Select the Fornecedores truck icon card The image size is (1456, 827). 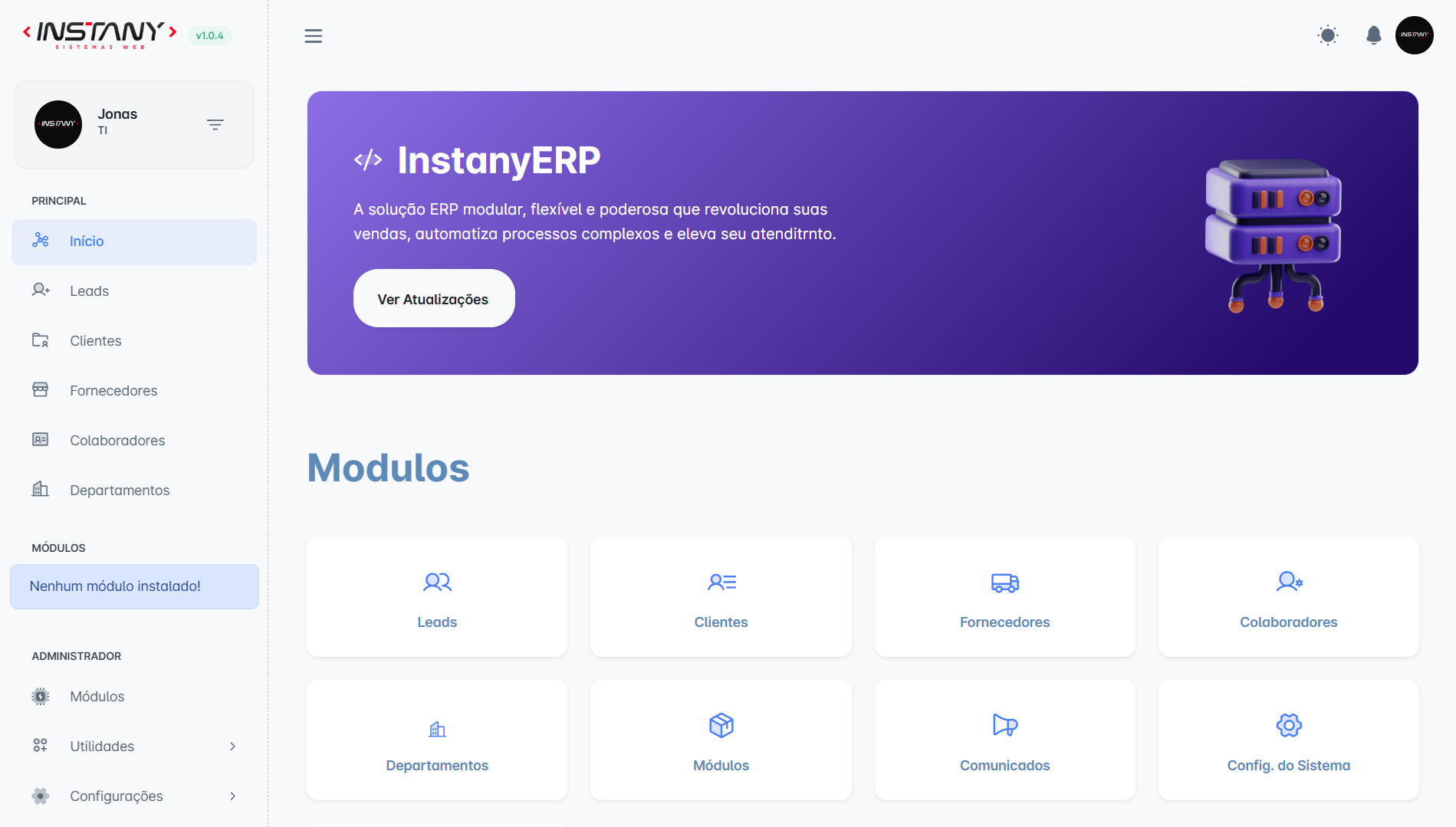(1004, 583)
